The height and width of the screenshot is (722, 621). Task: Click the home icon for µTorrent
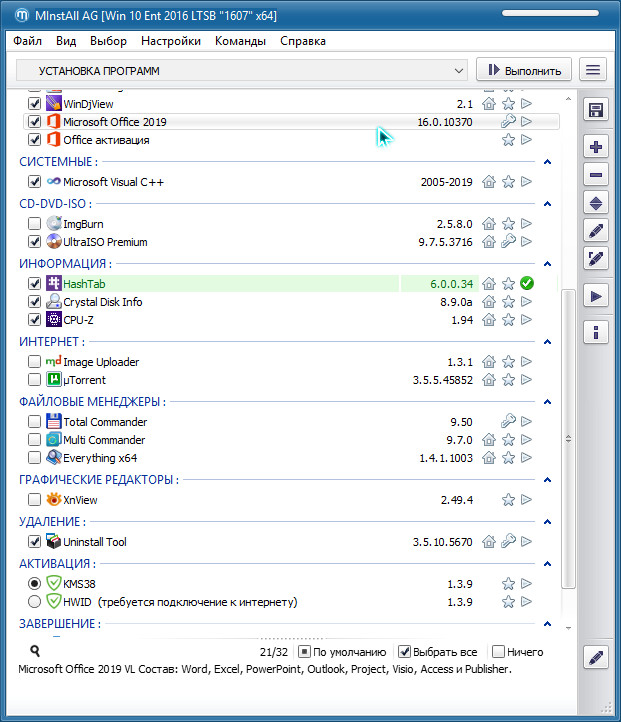(489, 380)
